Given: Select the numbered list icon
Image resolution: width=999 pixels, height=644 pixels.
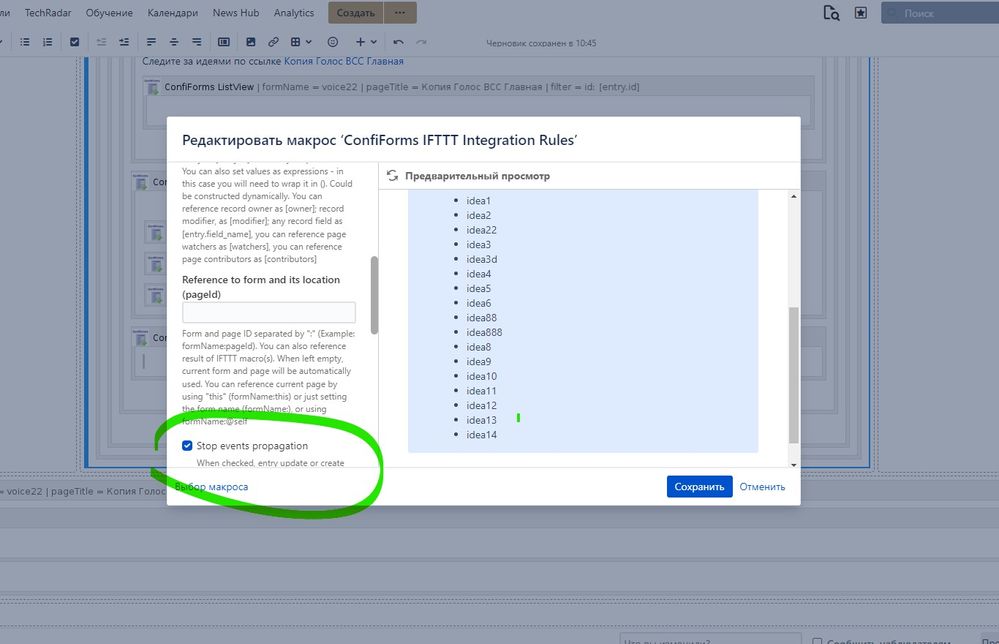Looking at the screenshot, I should click(47, 41).
